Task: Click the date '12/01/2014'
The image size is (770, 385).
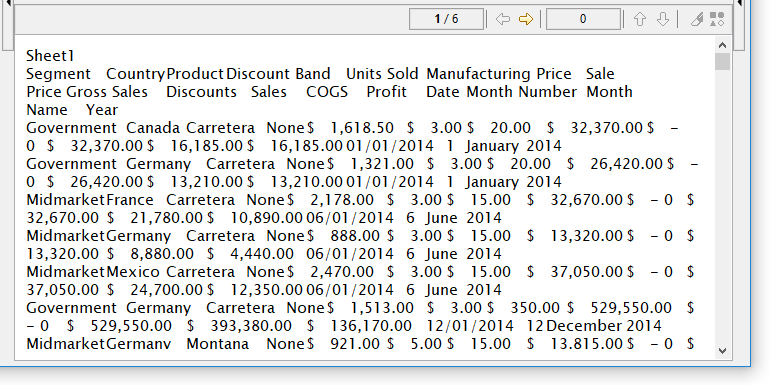Action: coord(470,326)
